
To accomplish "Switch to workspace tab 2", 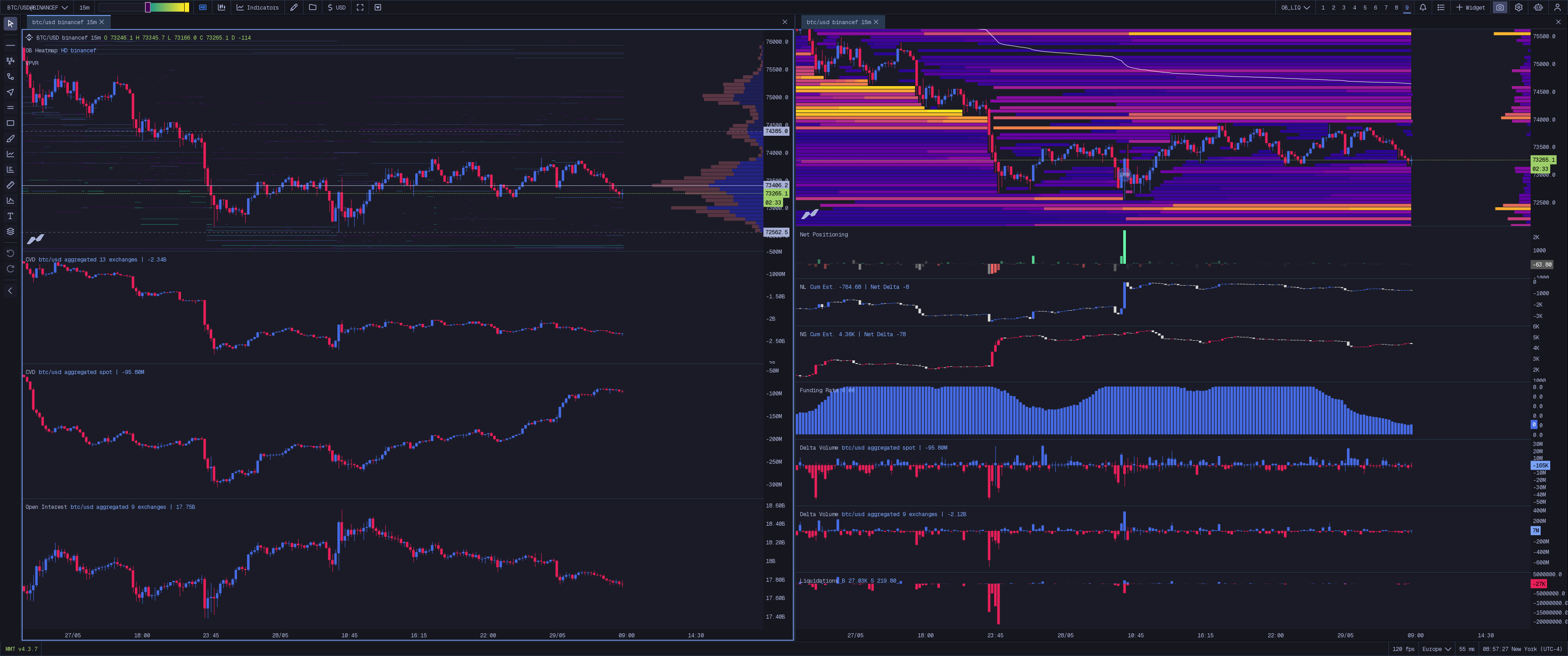I will pos(1334,7).
